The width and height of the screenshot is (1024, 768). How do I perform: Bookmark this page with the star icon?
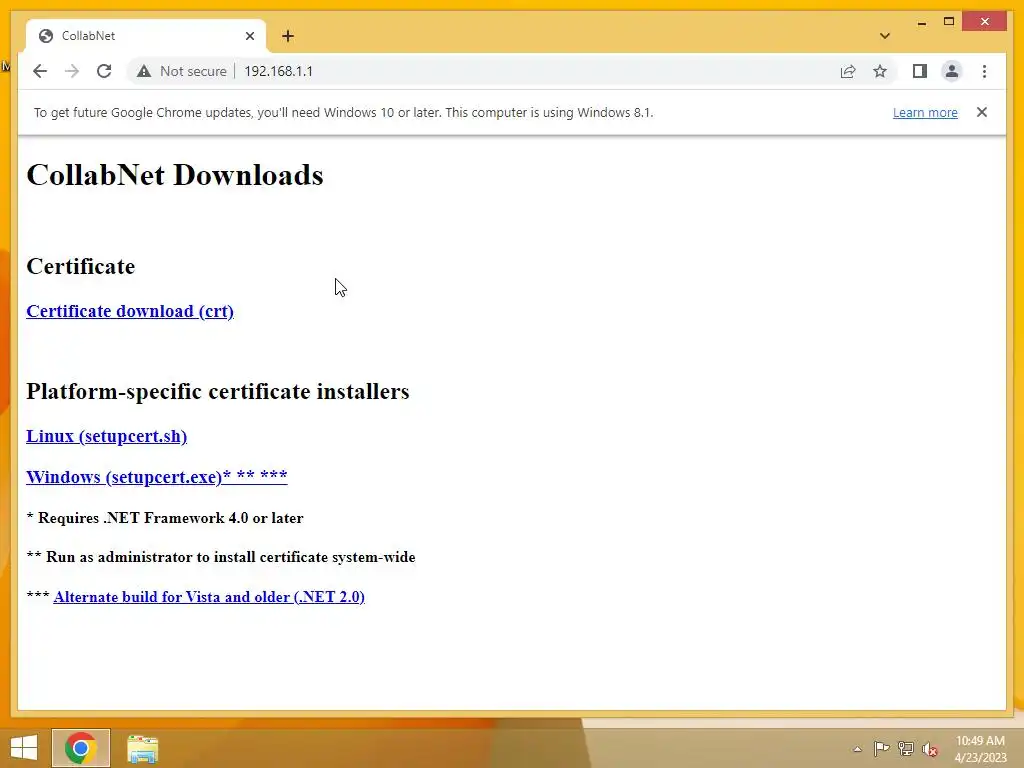click(880, 71)
